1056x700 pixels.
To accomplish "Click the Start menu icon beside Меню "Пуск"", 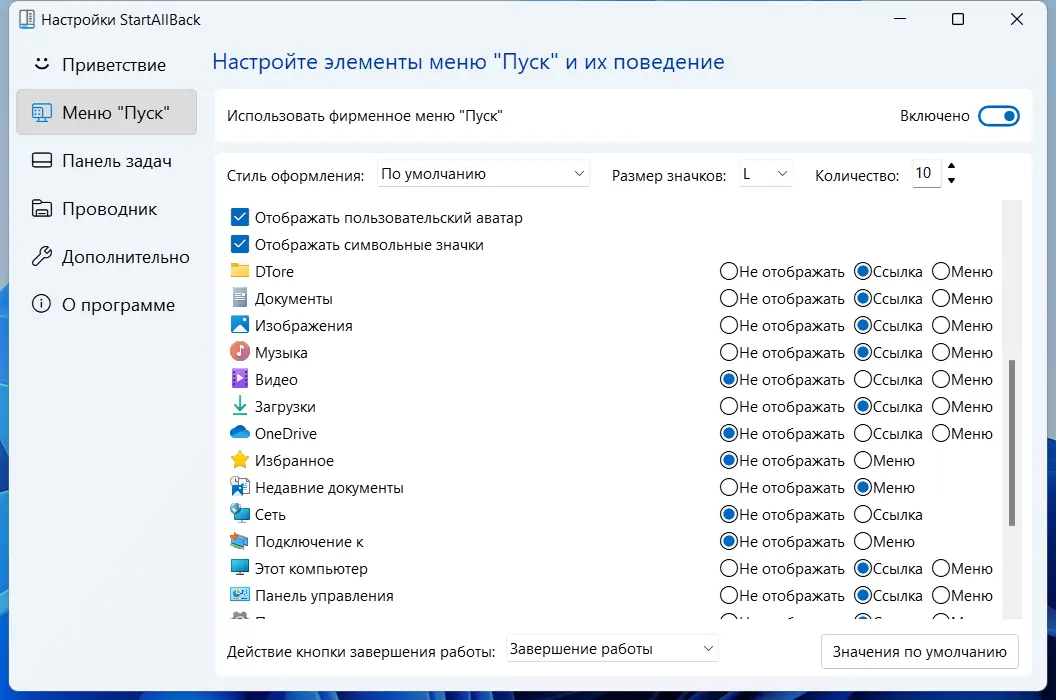I will [x=42, y=113].
